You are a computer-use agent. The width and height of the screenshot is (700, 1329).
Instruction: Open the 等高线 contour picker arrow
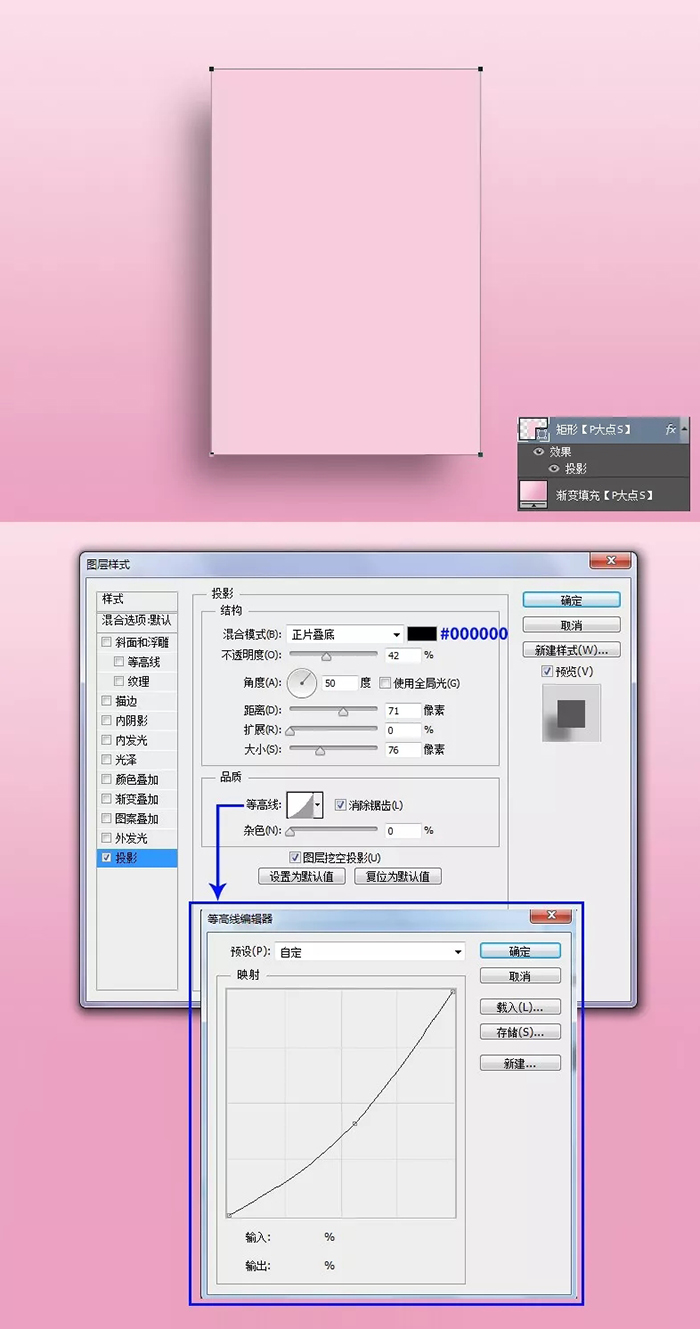point(318,804)
